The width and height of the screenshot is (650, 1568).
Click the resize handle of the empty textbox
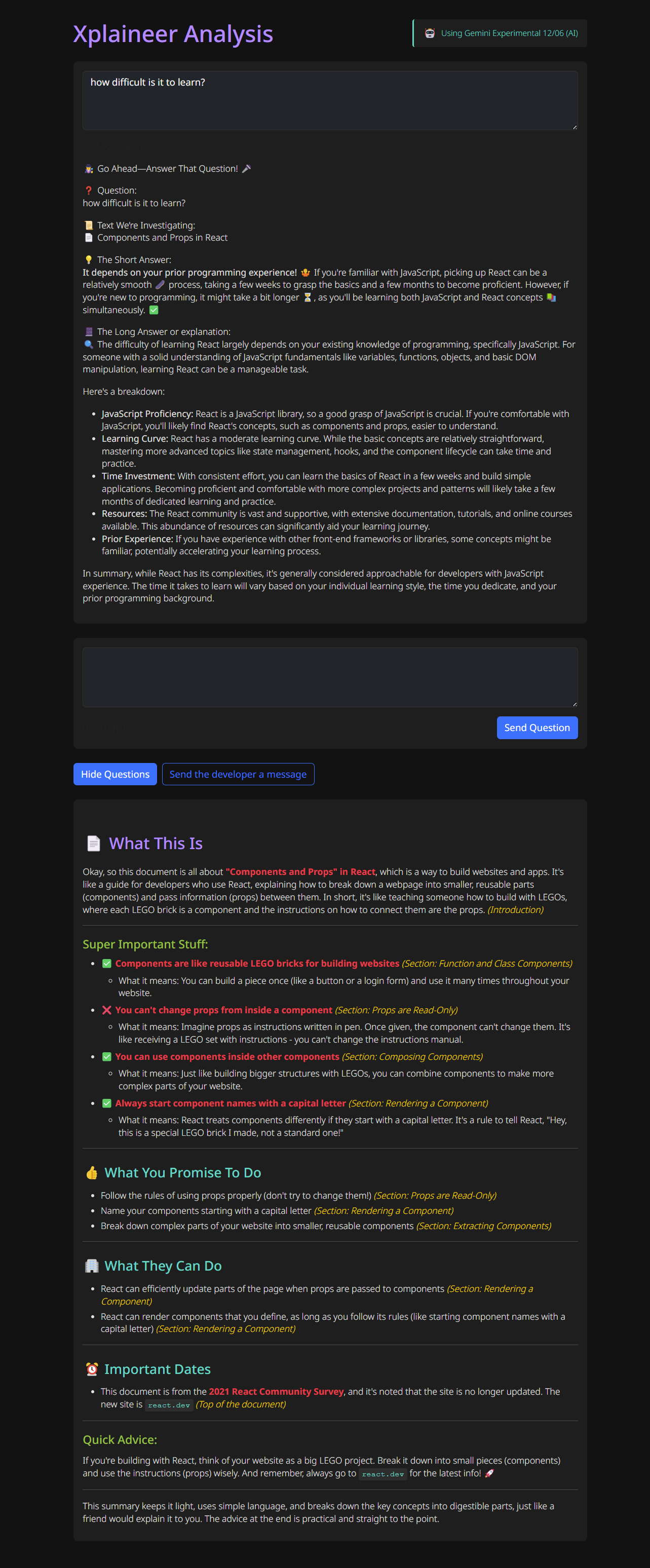click(x=574, y=704)
